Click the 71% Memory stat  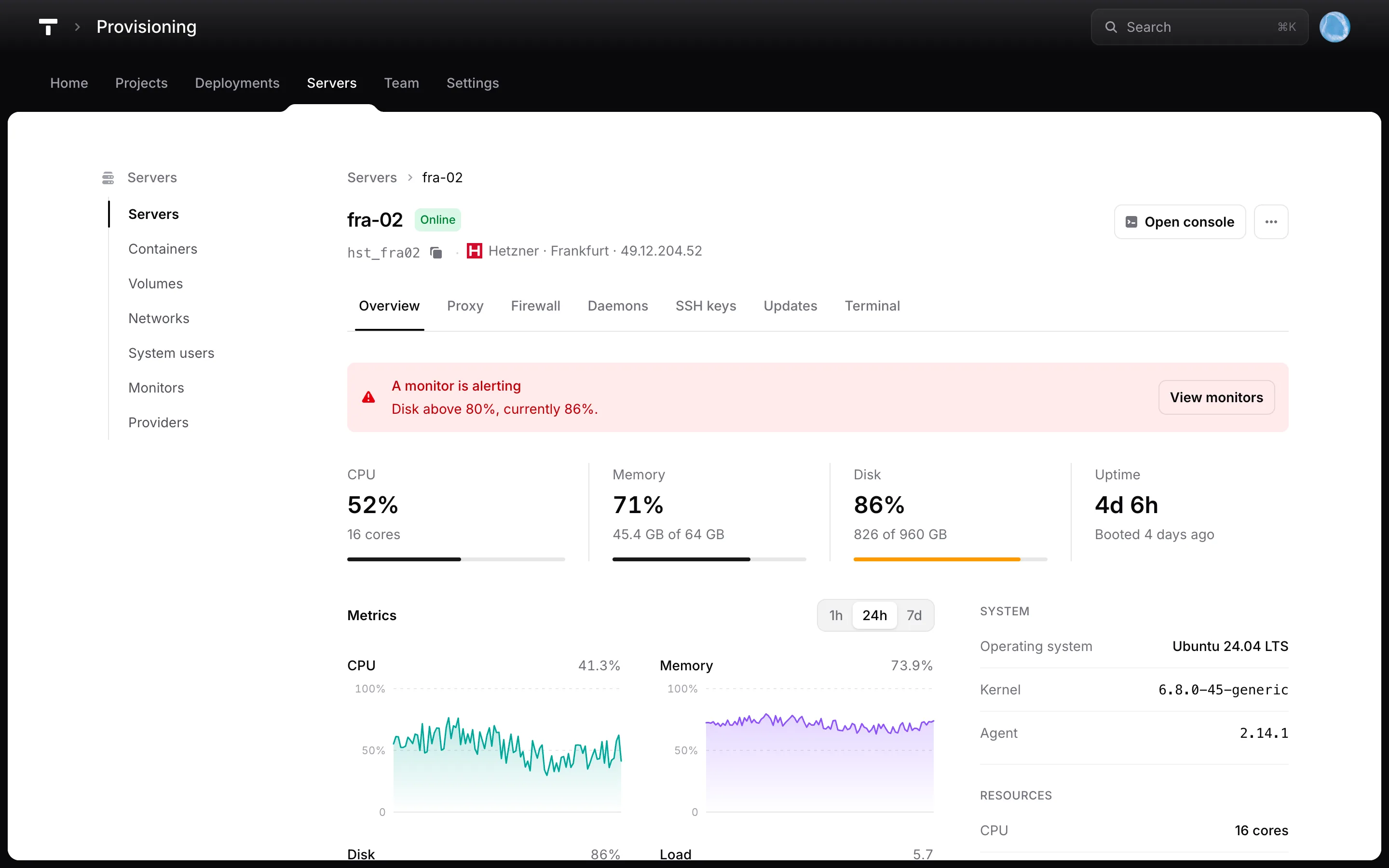point(638,505)
